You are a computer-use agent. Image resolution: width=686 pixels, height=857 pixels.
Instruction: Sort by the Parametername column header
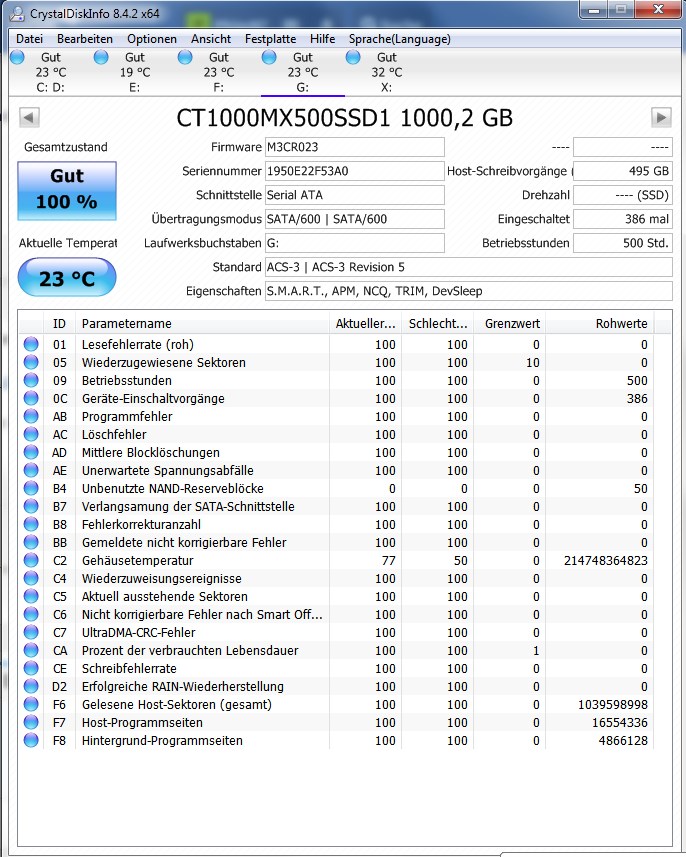pos(202,324)
